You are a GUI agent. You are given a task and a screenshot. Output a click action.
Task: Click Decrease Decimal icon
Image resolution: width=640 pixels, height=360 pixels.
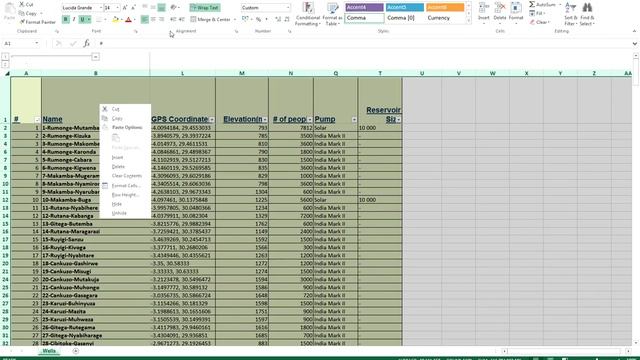click(287, 19)
